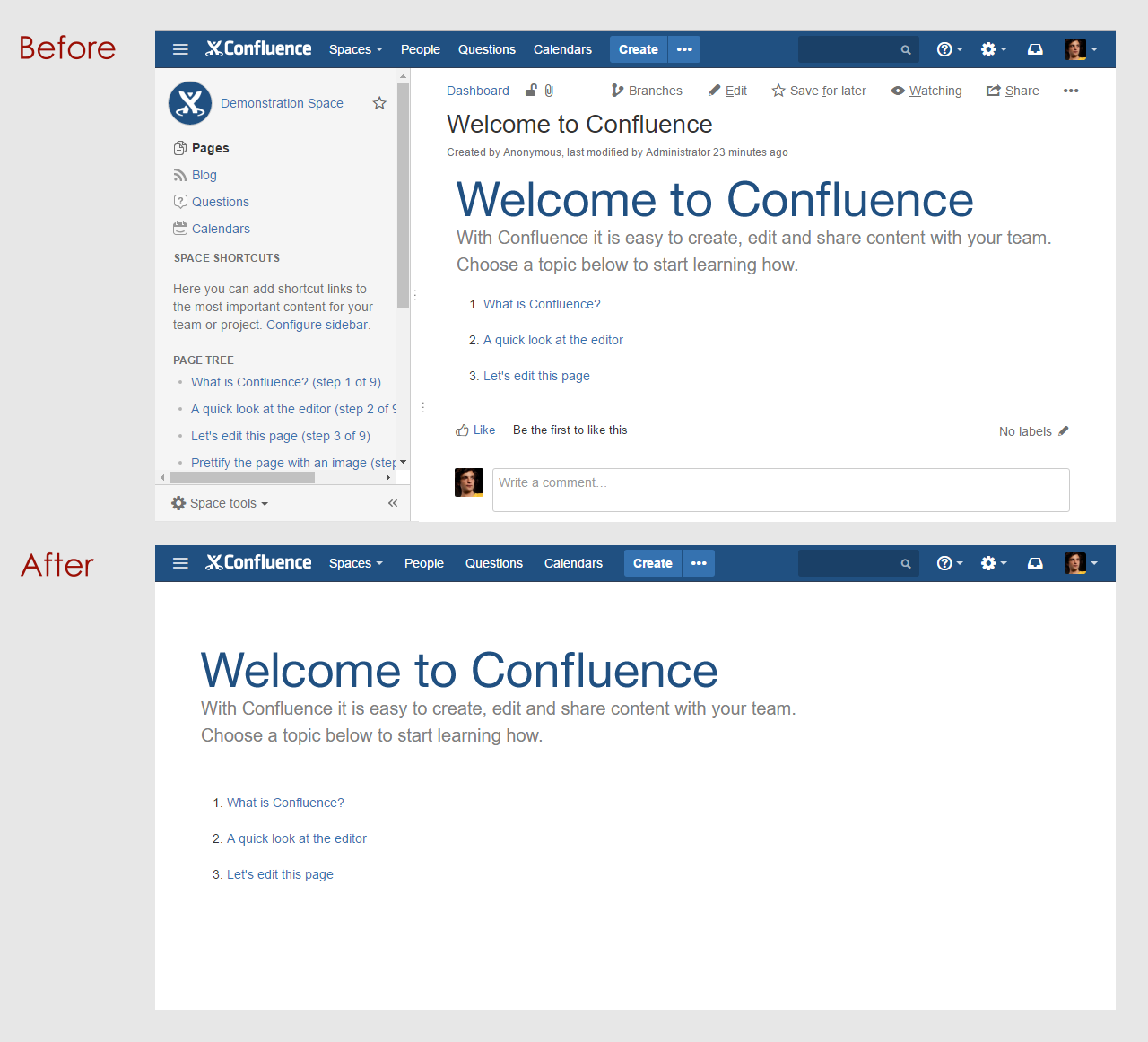Open Spaces dropdown in Before header
Screen dimensions: 1148x1042
[355, 49]
